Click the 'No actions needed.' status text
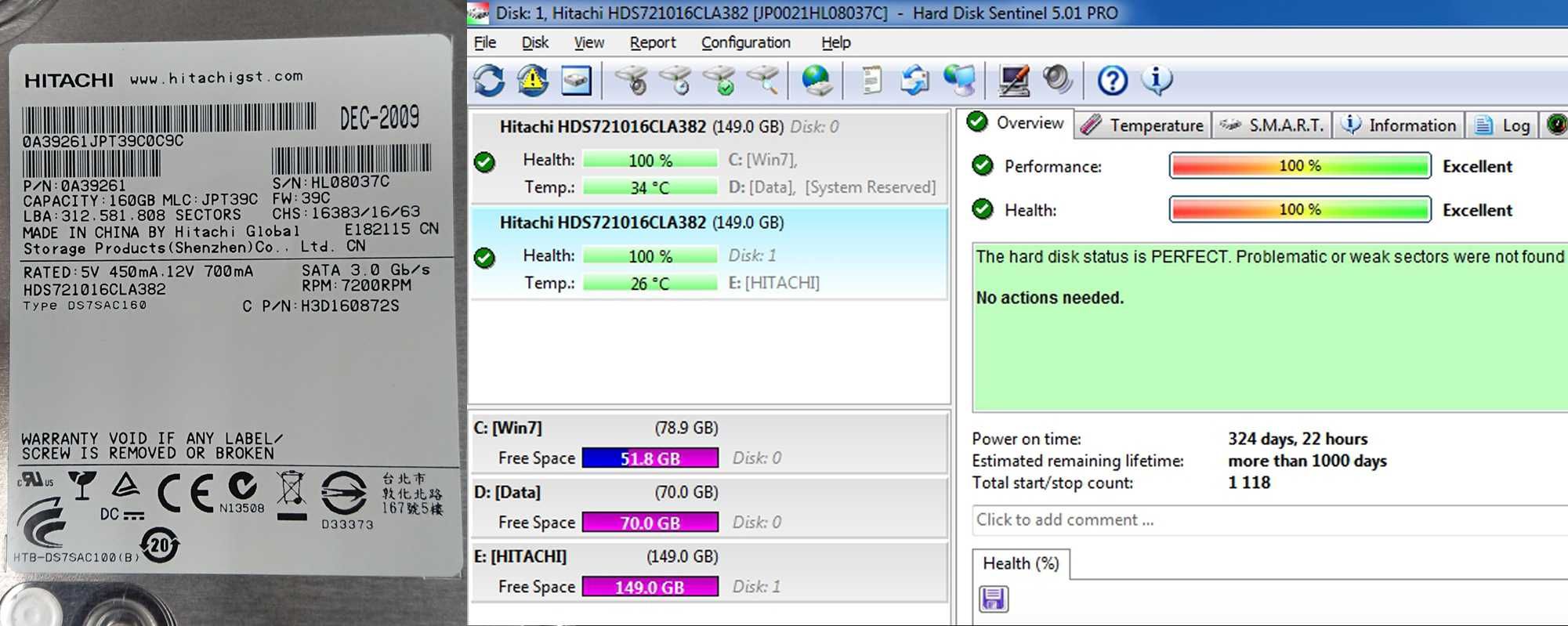 click(x=1049, y=298)
